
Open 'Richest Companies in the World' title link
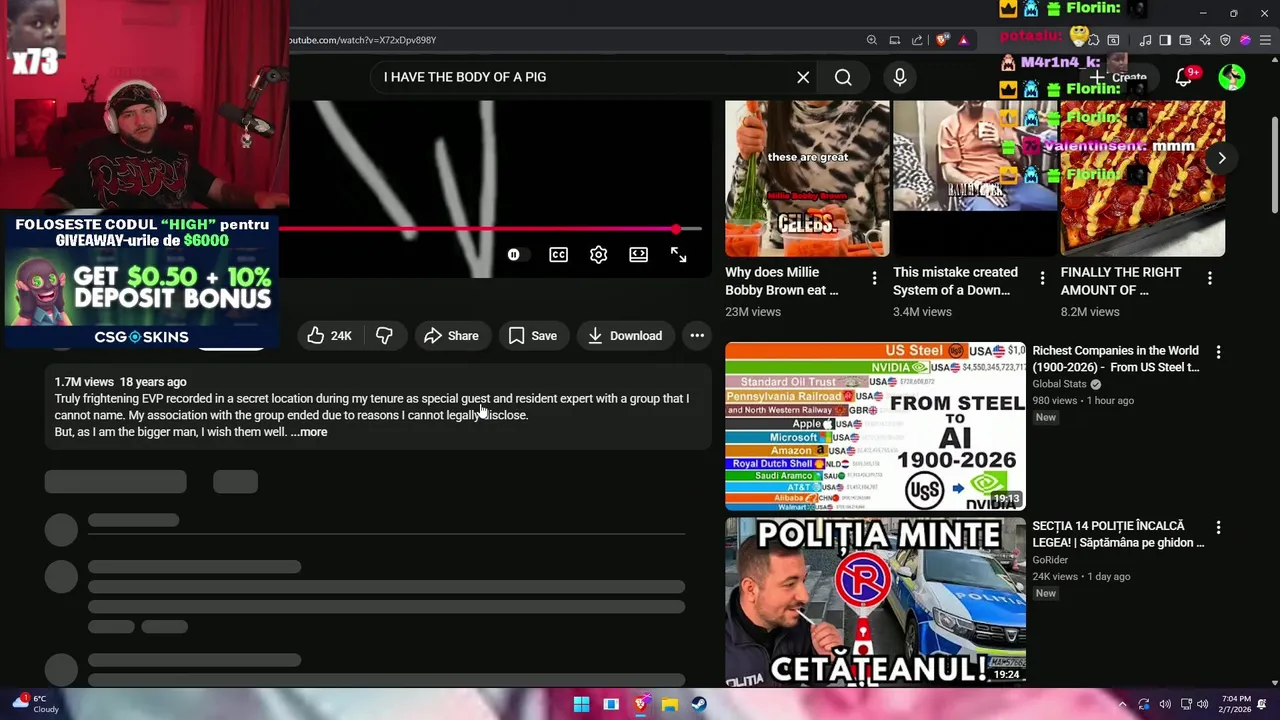[1116, 359]
